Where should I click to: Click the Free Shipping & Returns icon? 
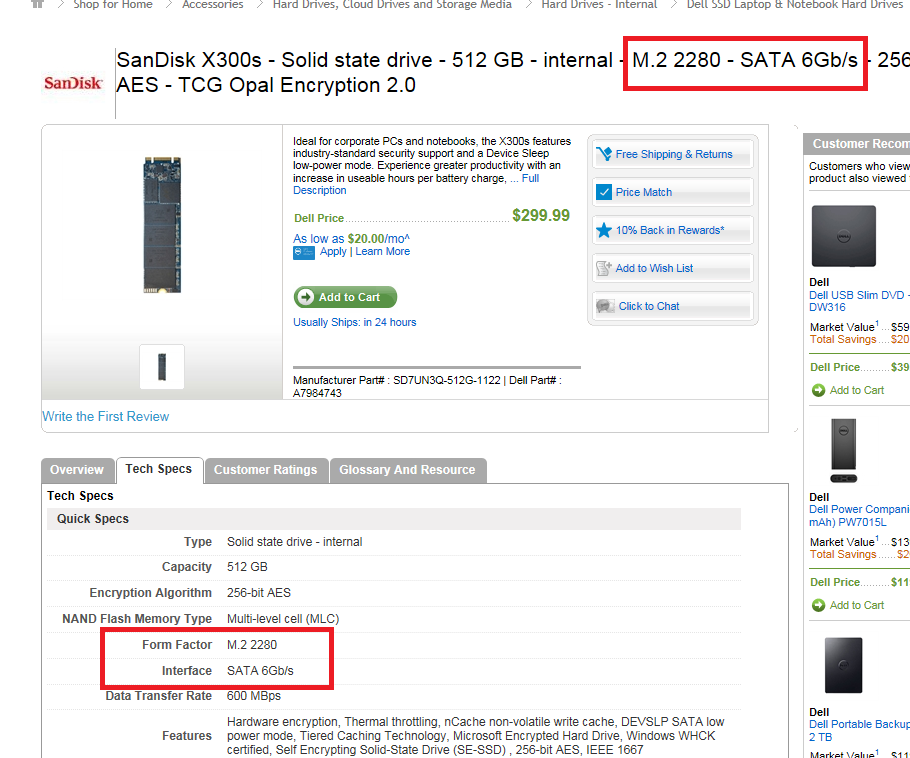tap(604, 154)
